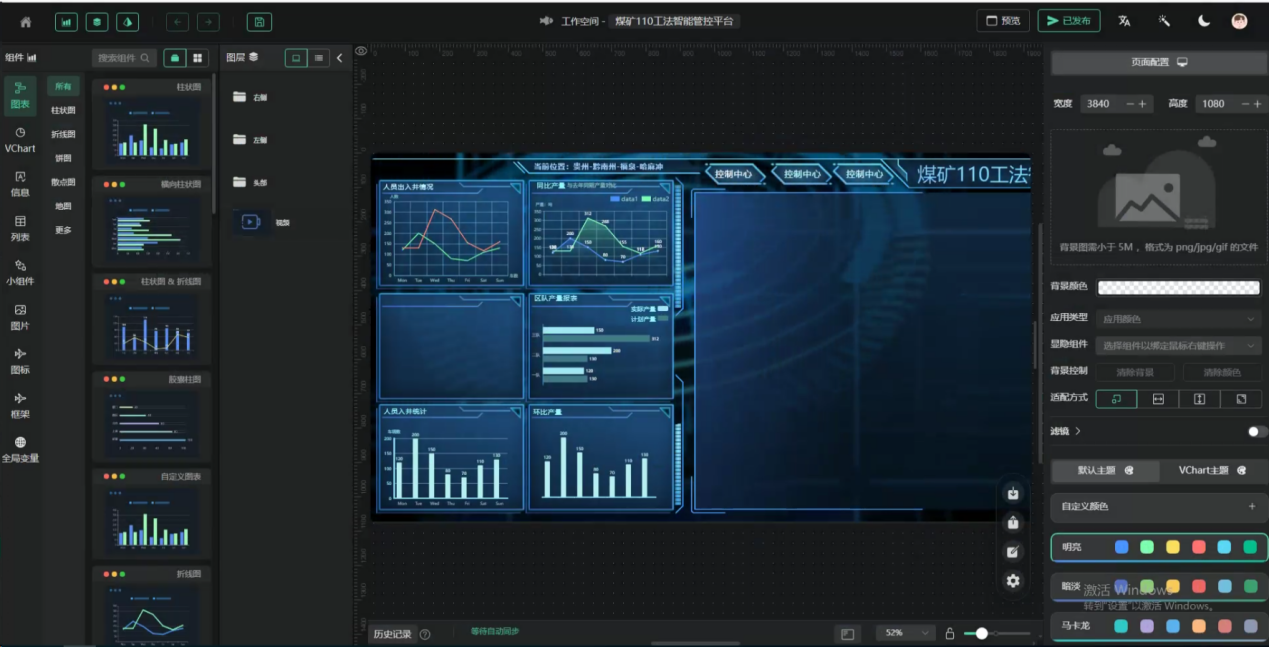
Task: Collapse the layers panel with the chevron
Action: 339,58
